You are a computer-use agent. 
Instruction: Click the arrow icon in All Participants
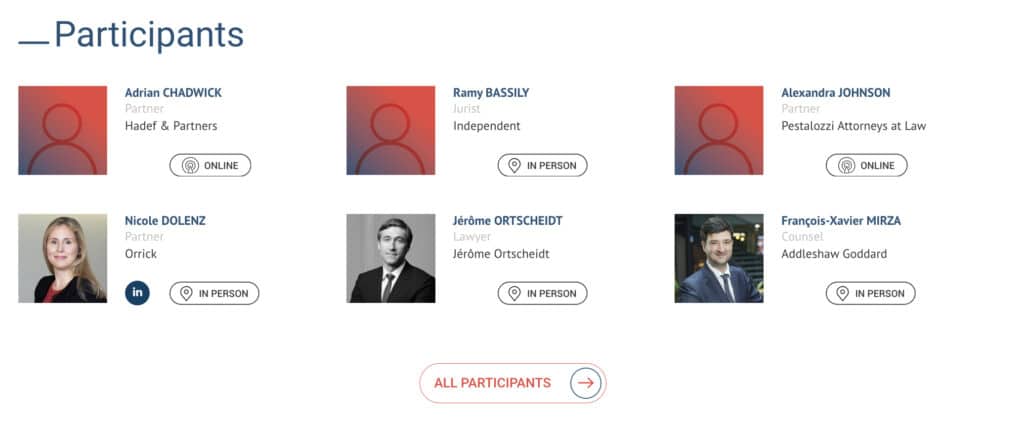[x=586, y=383]
